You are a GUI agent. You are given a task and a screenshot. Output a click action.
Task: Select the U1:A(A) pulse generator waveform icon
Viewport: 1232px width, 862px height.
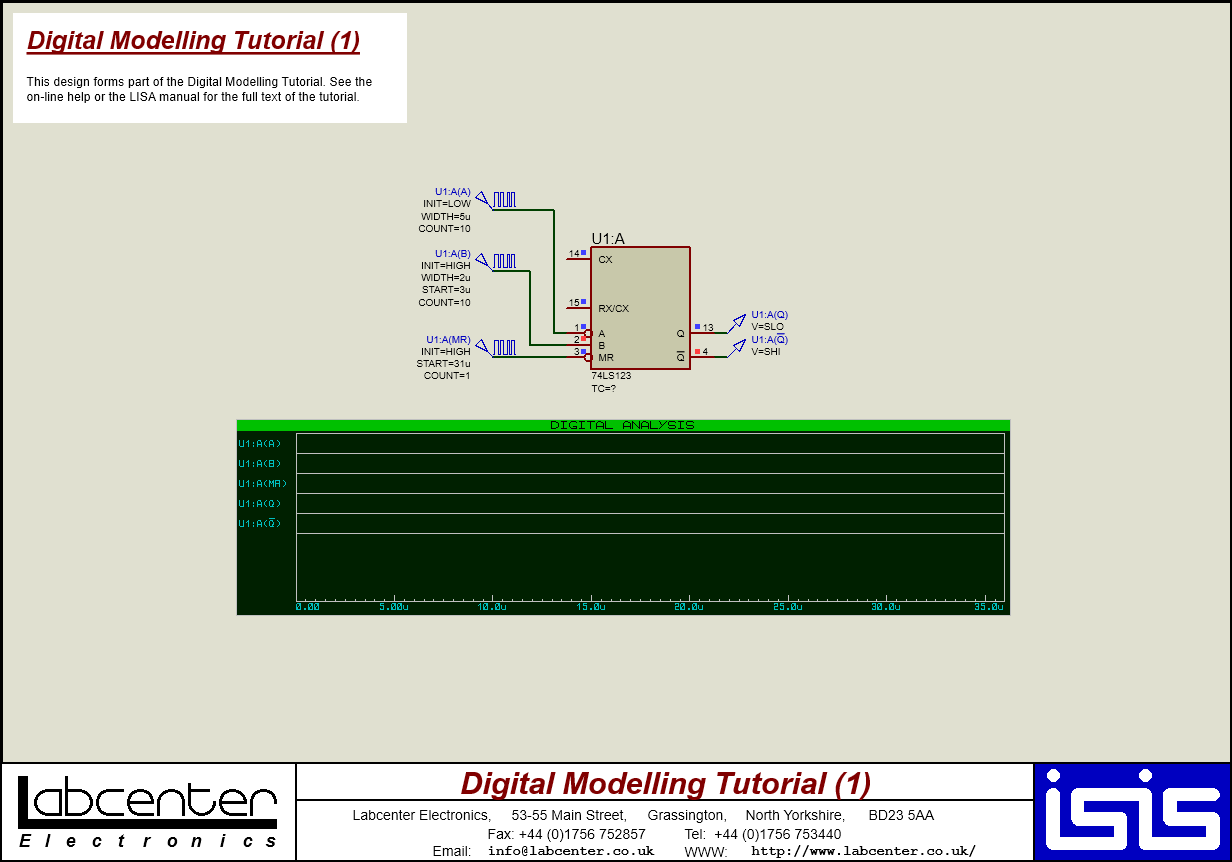pos(503,198)
